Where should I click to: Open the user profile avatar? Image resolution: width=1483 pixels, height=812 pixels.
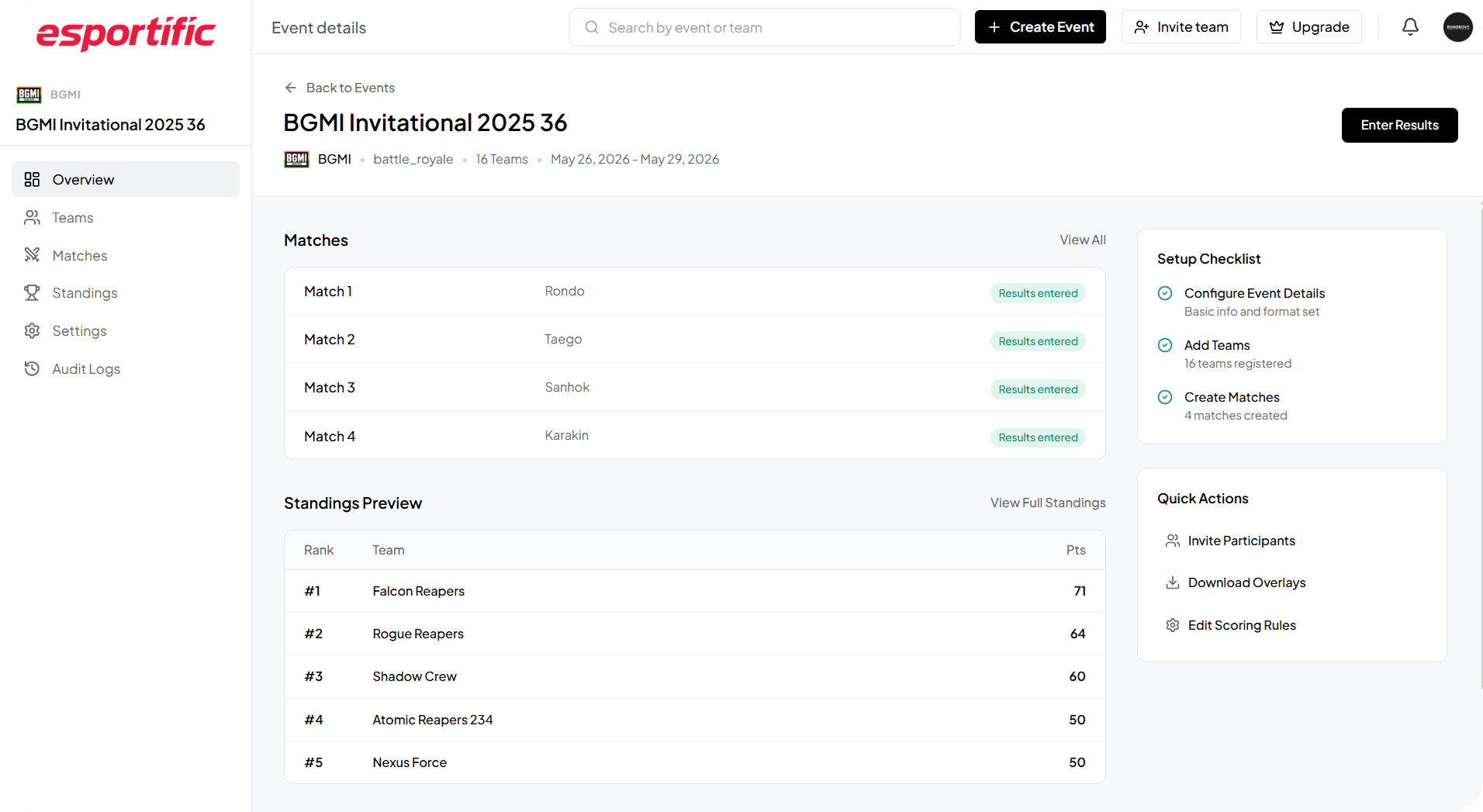pos(1457,27)
